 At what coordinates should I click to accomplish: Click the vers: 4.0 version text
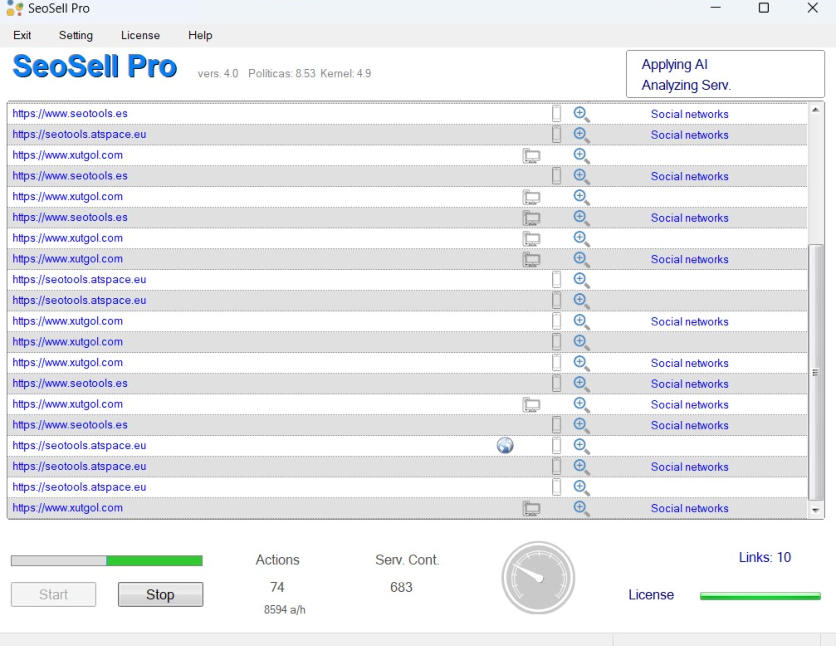tap(218, 74)
